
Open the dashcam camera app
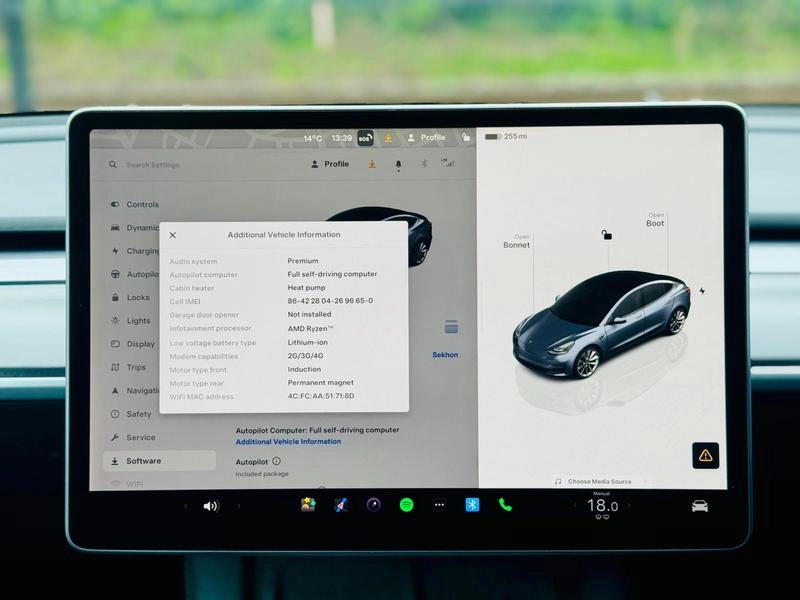click(x=373, y=505)
